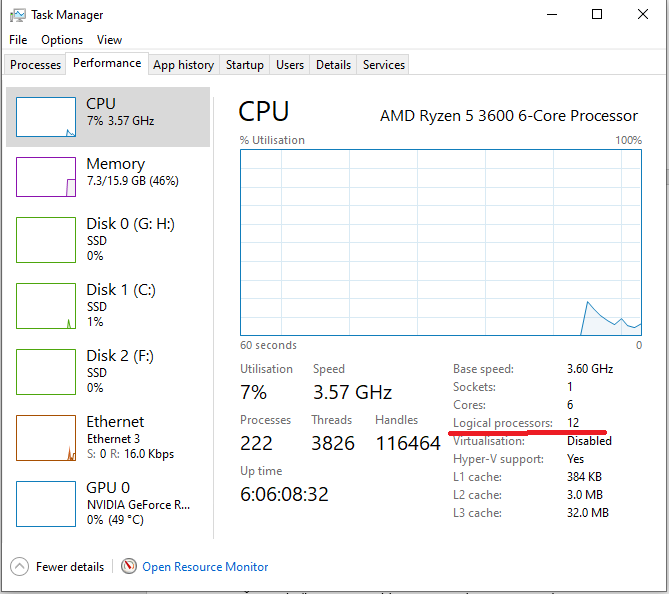Switch to the Services tab

pos(384,65)
